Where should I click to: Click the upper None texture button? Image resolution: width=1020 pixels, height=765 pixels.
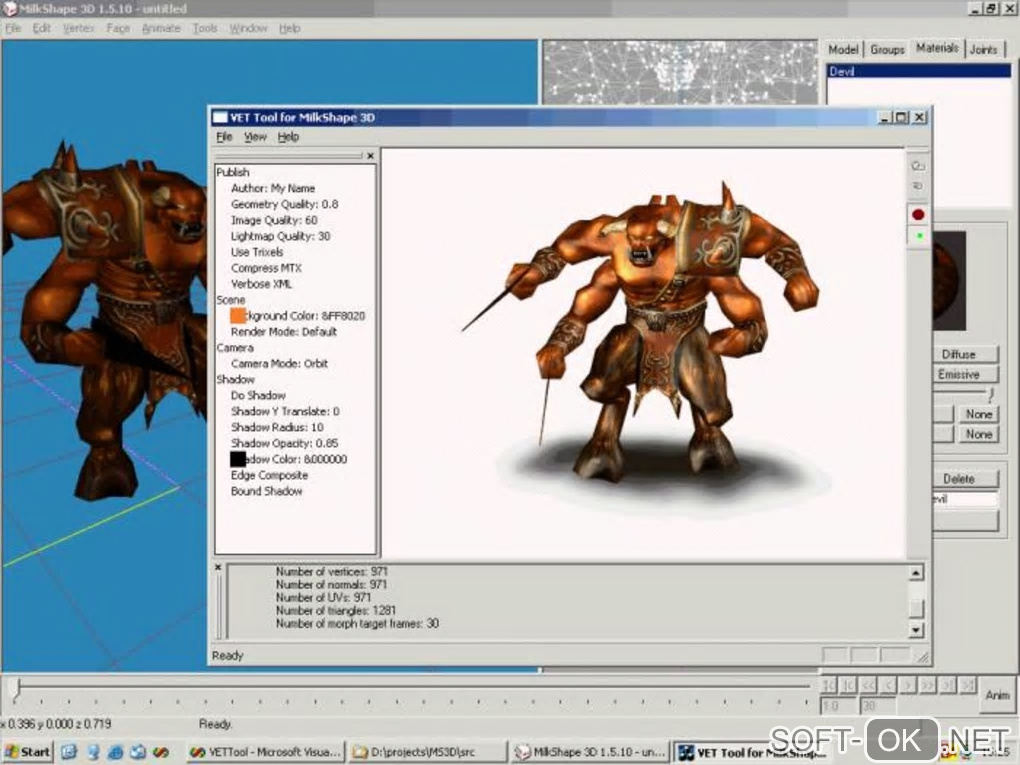(x=978, y=414)
